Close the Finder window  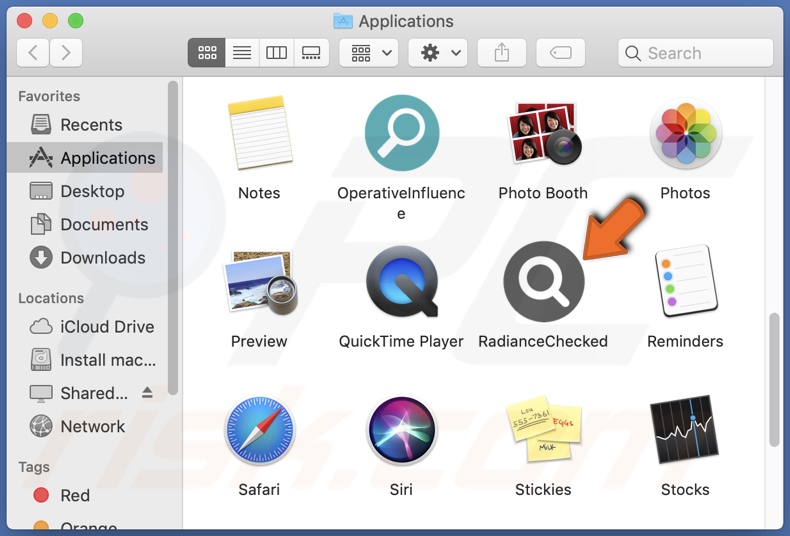pos(24,21)
